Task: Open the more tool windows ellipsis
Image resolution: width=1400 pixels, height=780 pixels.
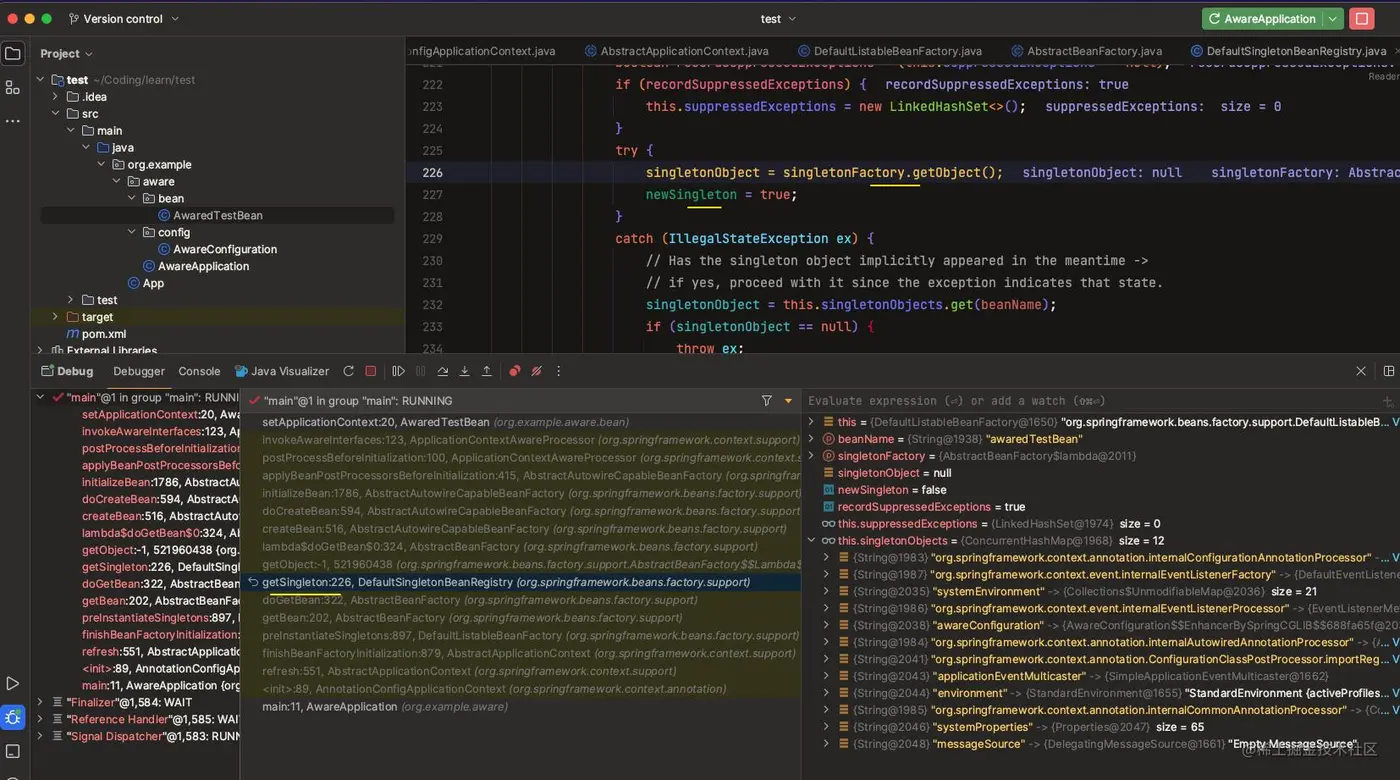Action: point(13,121)
